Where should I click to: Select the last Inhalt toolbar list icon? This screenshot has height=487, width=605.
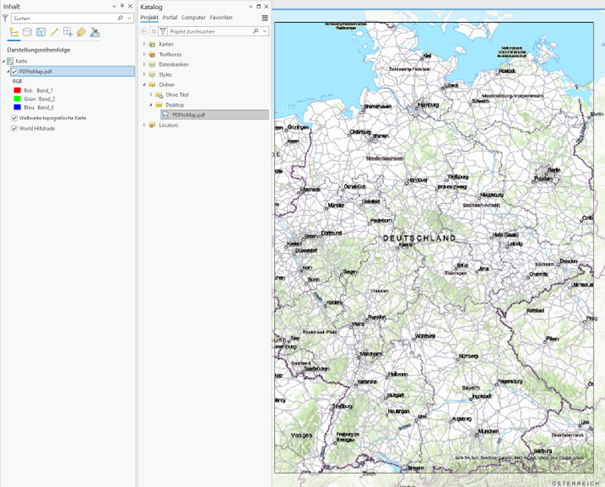click(x=95, y=32)
